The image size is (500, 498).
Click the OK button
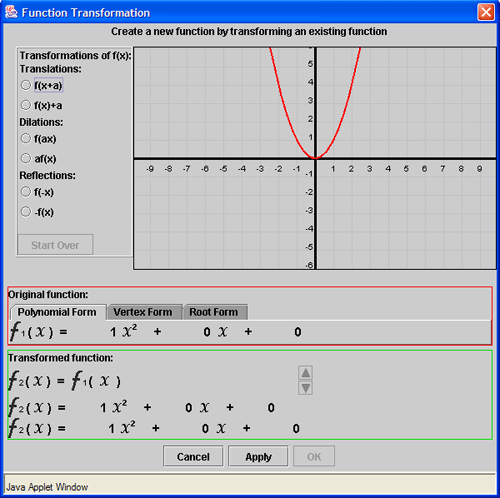tap(314, 457)
